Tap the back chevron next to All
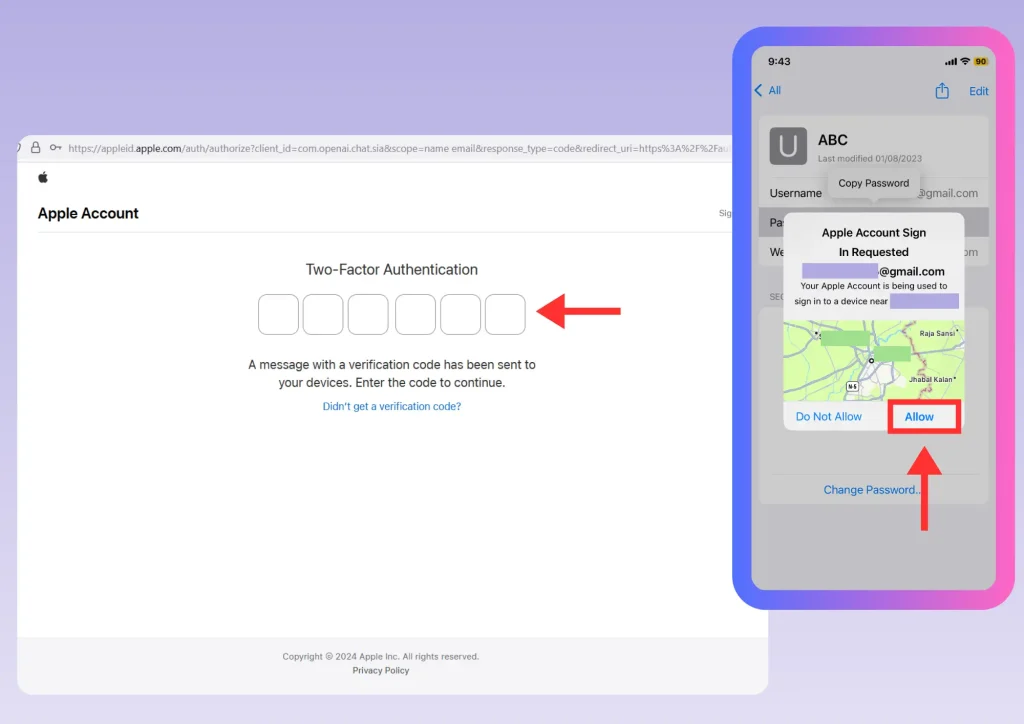 coord(758,90)
